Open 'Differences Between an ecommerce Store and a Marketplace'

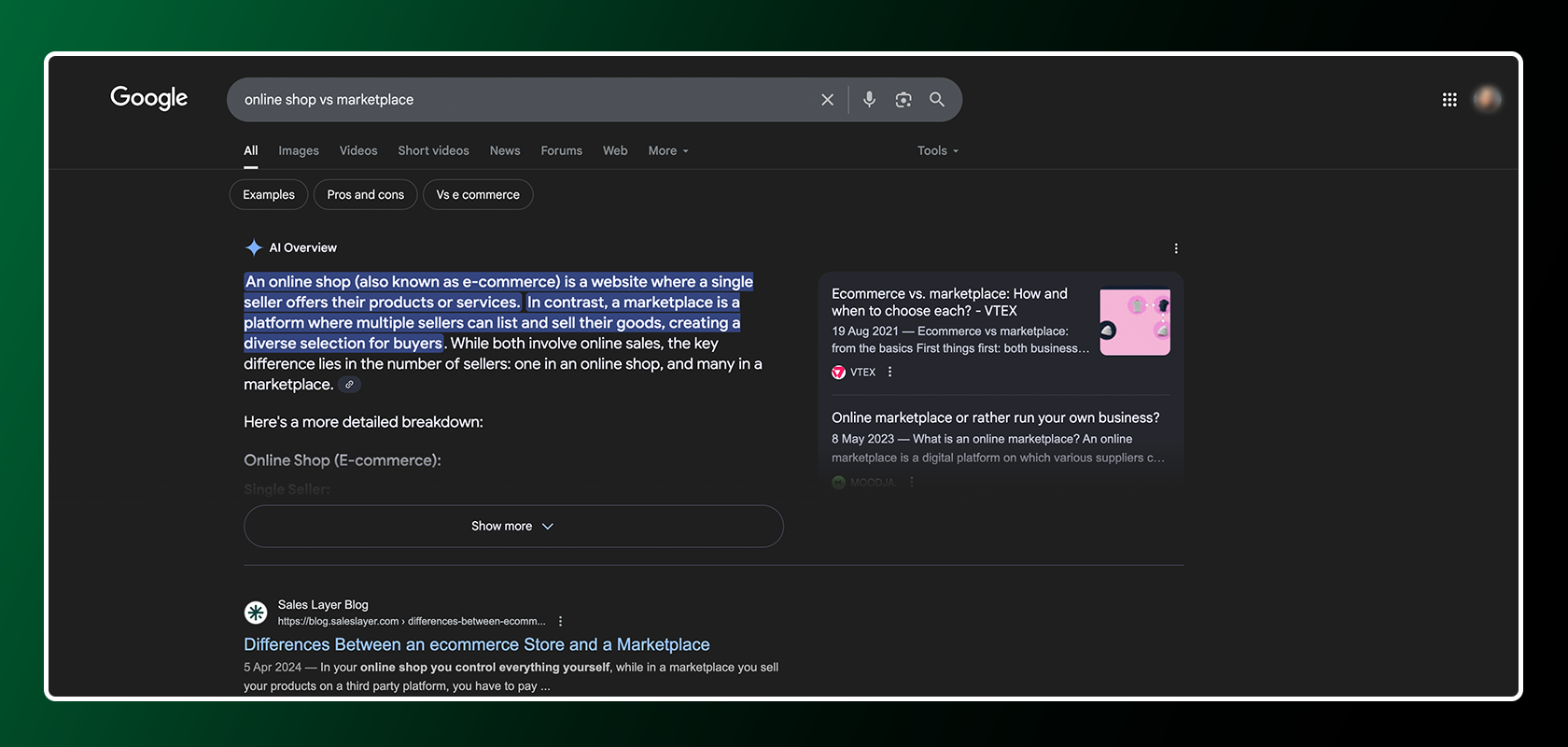click(x=477, y=644)
